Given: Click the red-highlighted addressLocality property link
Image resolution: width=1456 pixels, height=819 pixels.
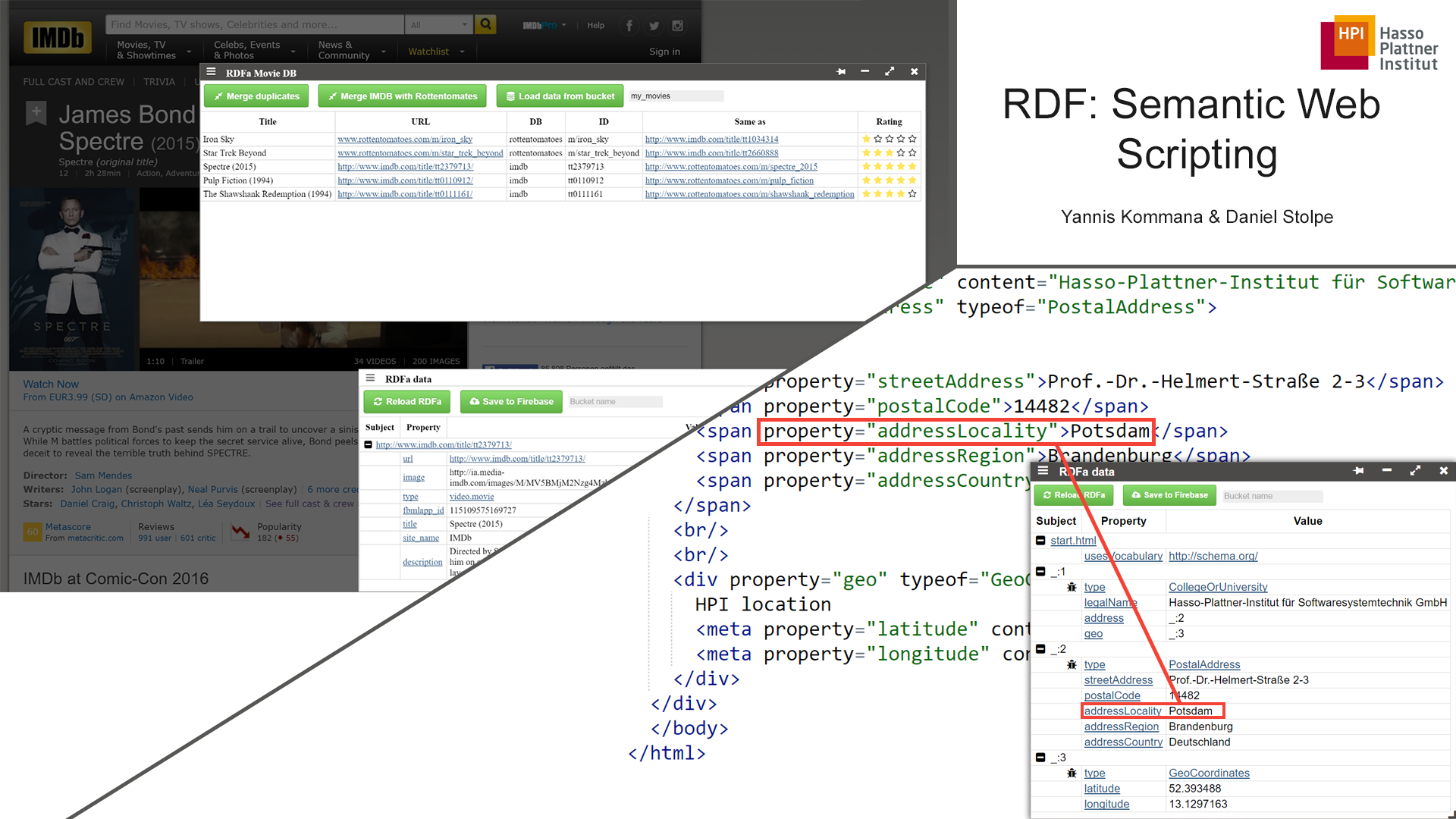Looking at the screenshot, I should 1122,711.
